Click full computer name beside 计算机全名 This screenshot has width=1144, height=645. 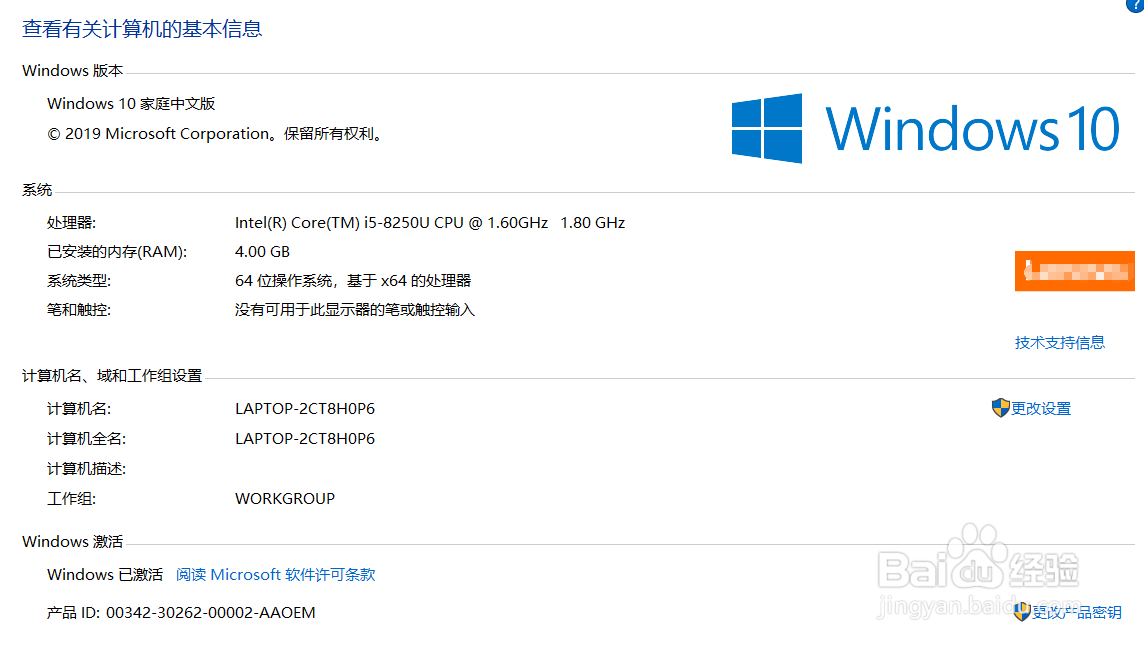(x=305, y=439)
